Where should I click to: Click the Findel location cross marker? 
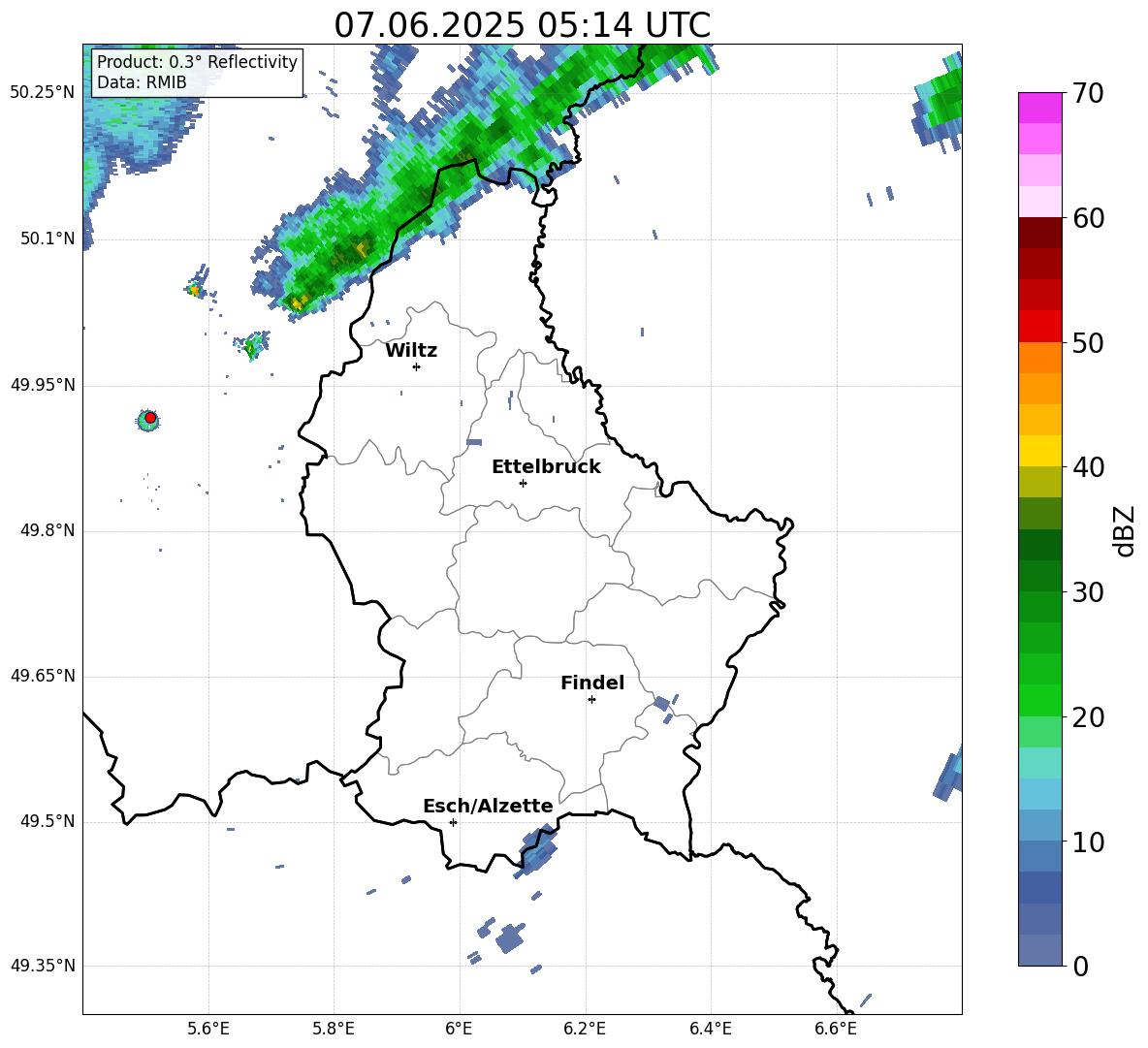pyautogui.click(x=591, y=700)
